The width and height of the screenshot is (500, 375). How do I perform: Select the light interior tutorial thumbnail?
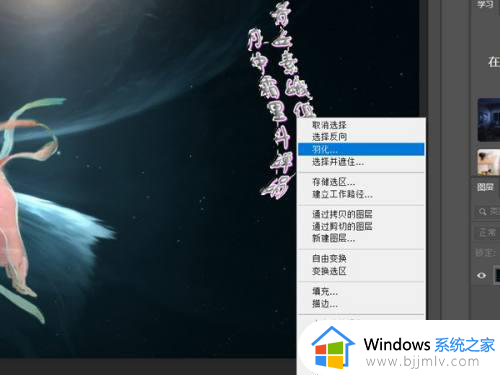click(489, 162)
